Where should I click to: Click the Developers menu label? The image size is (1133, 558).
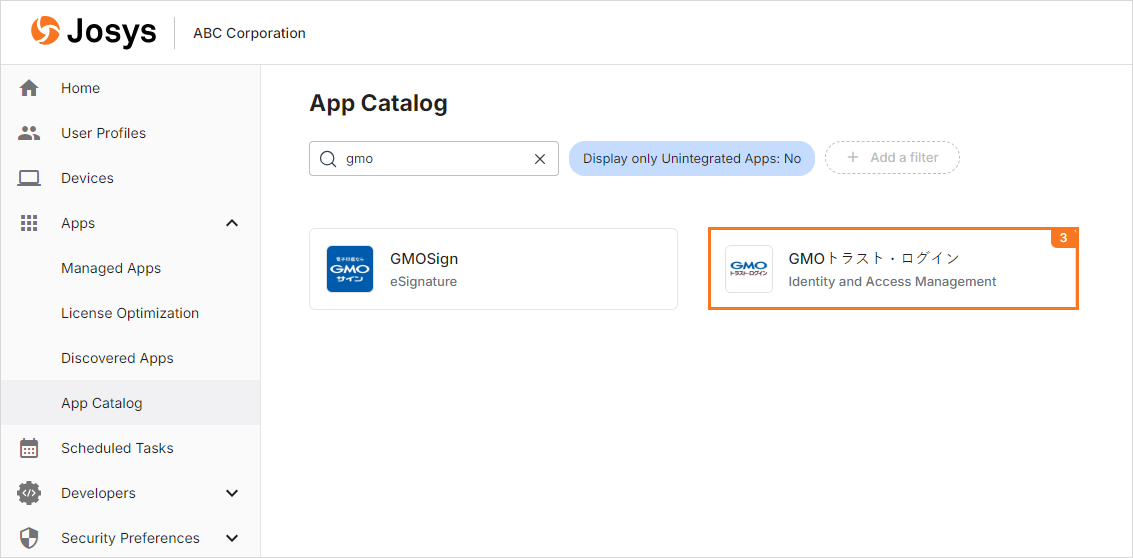tap(98, 493)
